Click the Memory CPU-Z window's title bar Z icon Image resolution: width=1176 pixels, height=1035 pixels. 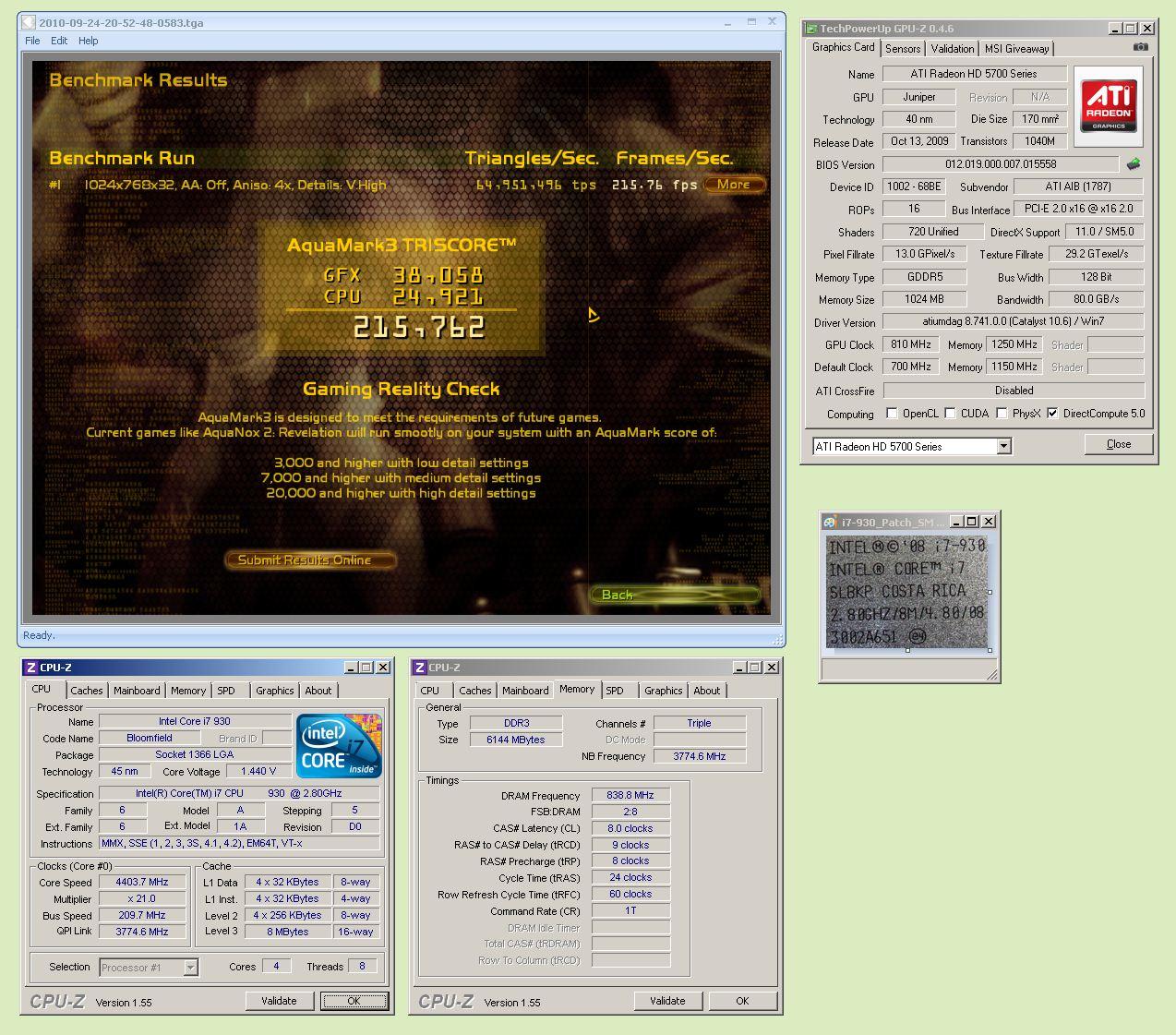click(420, 668)
